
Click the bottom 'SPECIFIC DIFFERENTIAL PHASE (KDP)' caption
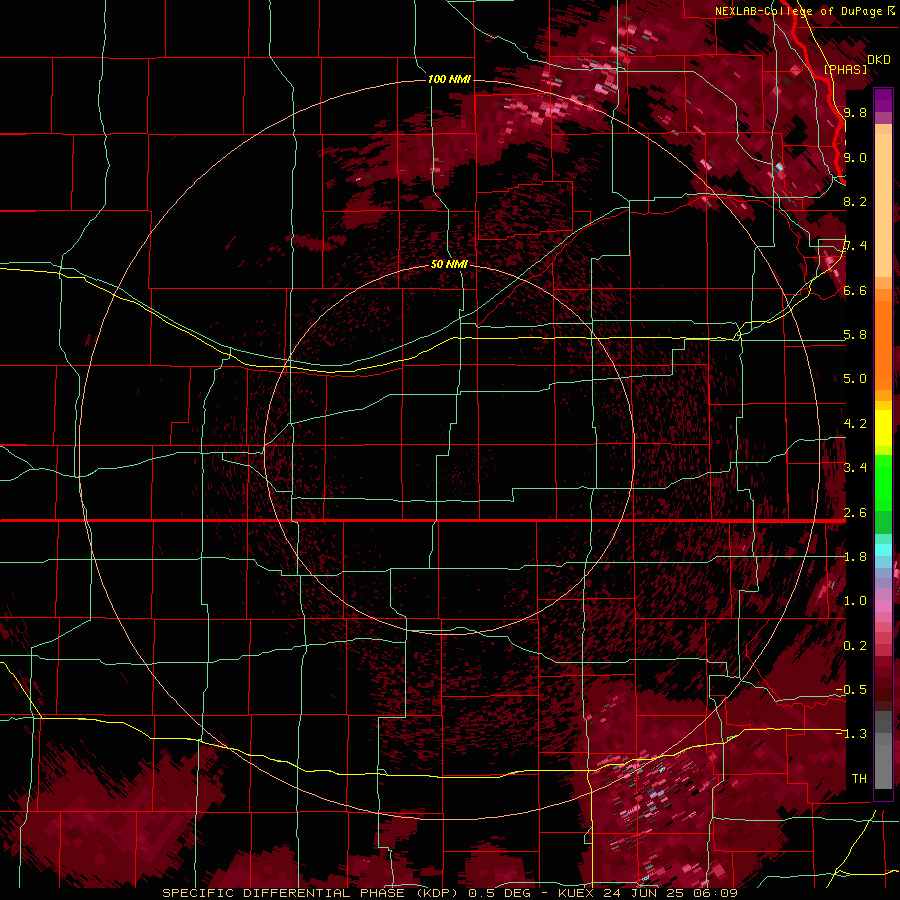point(312,893)
